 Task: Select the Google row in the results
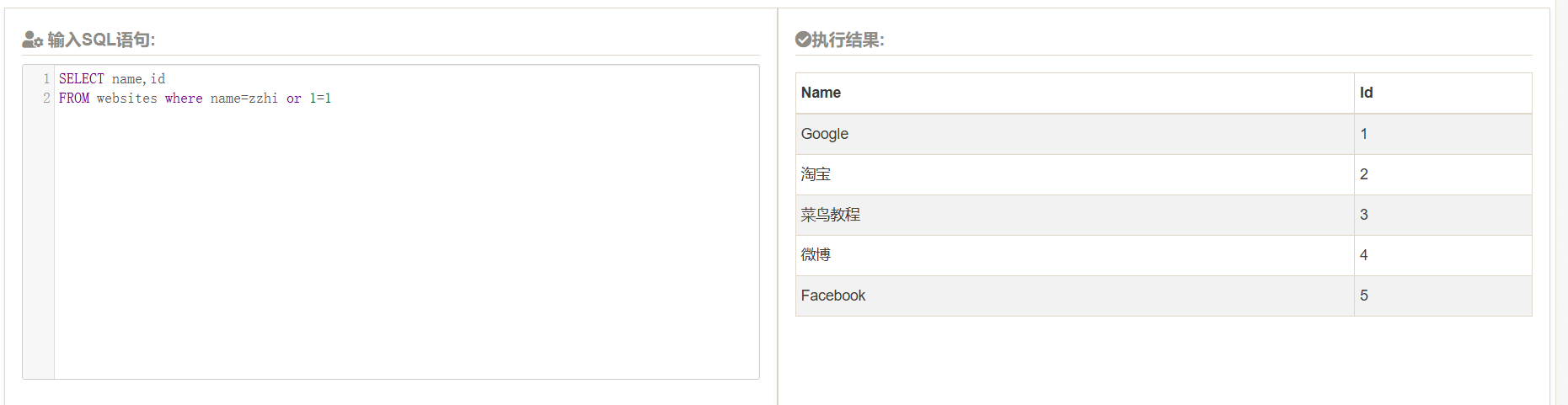(x=824, y=134)
